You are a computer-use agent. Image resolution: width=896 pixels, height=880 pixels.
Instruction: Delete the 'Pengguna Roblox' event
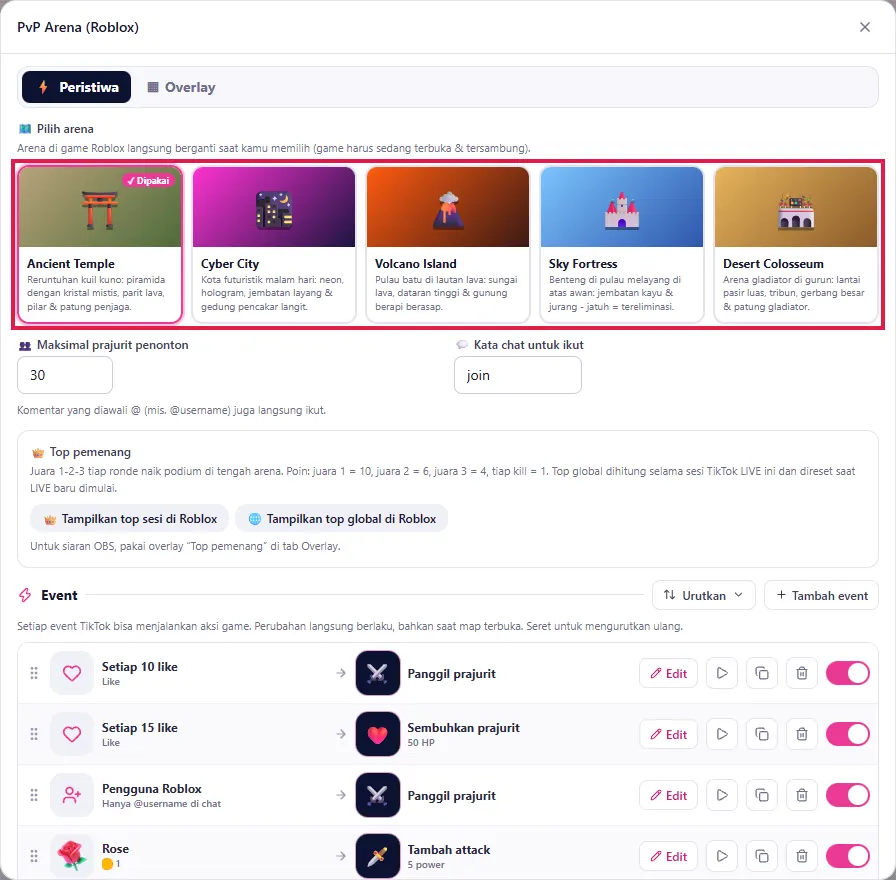tap(802, 795)
